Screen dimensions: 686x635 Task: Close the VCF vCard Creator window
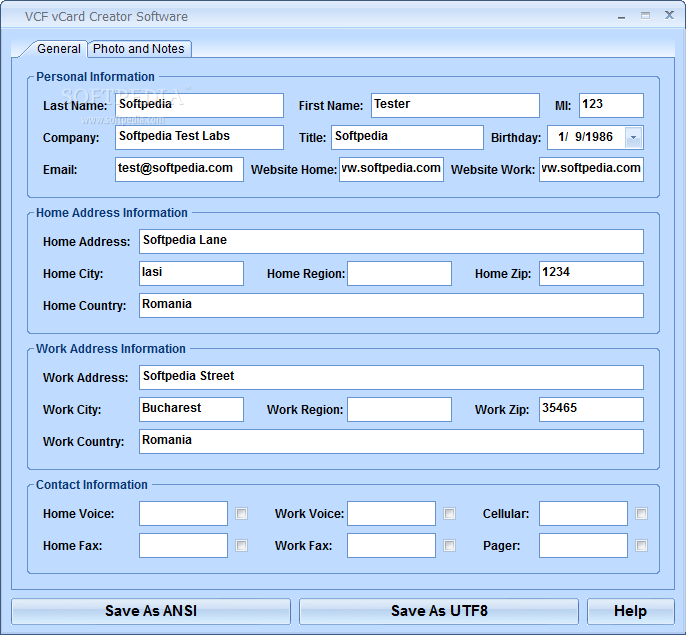coord(669,15)
